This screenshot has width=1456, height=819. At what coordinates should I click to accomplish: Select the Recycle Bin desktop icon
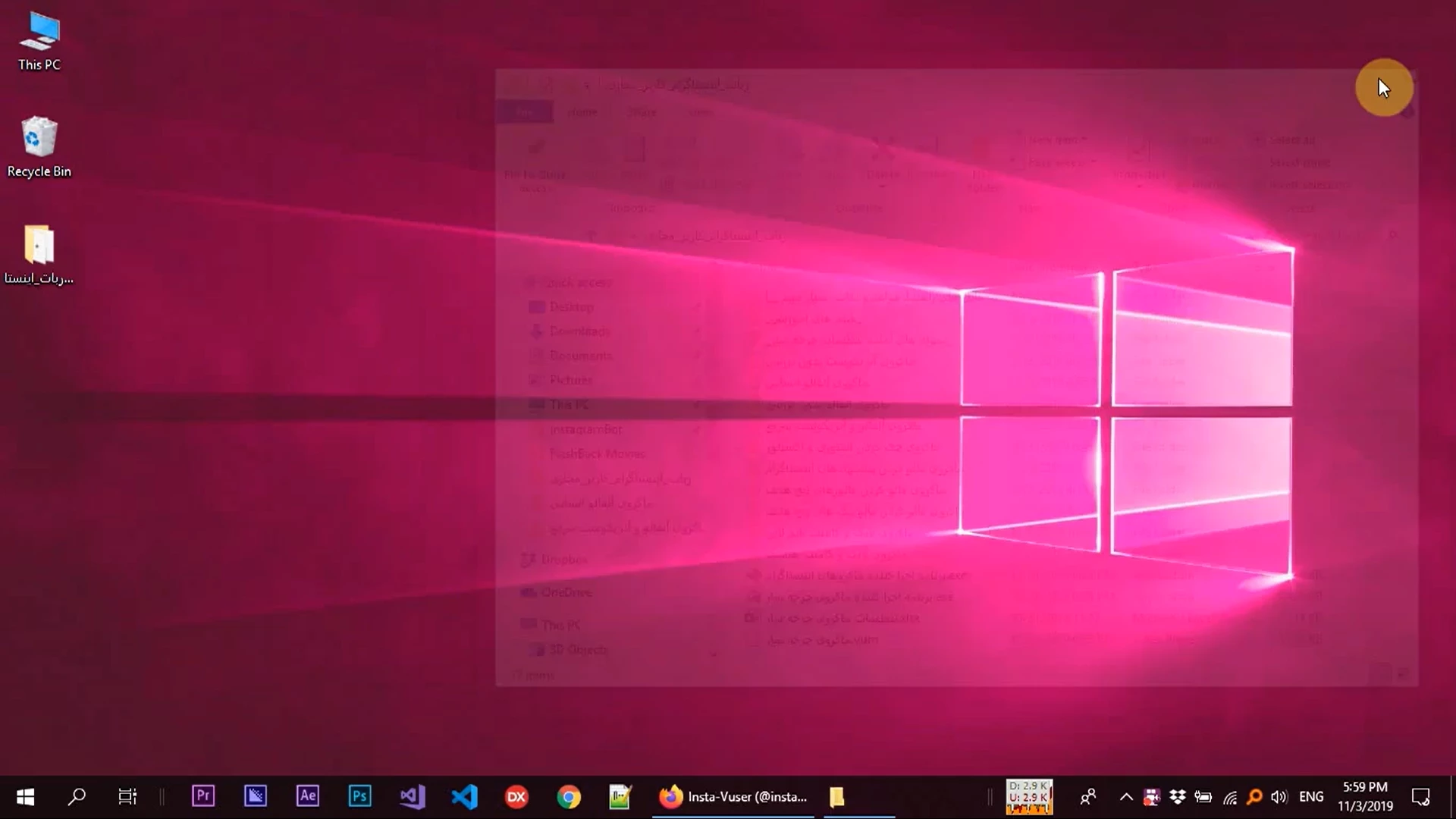[39, 147]
